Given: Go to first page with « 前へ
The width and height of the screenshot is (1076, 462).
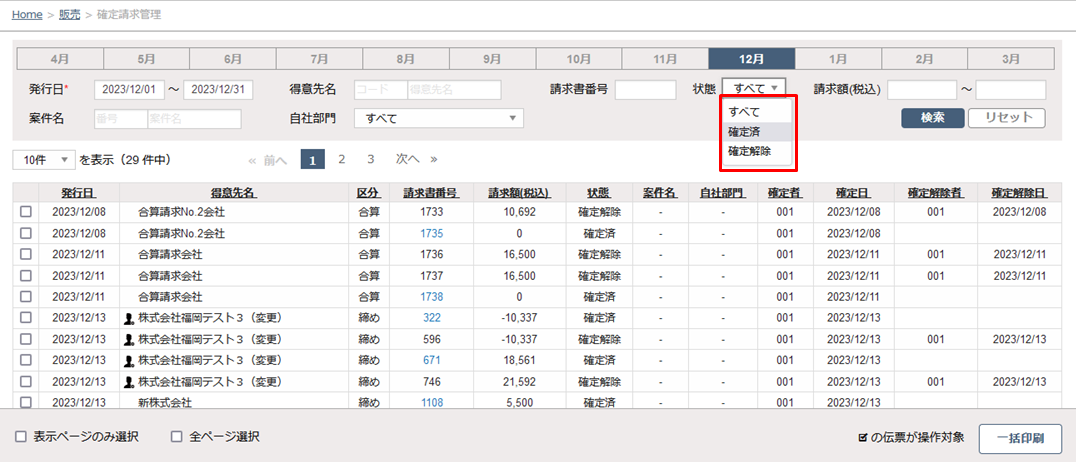Looking at the screenshot, I should pyautogui.click(x=267, y=159).
